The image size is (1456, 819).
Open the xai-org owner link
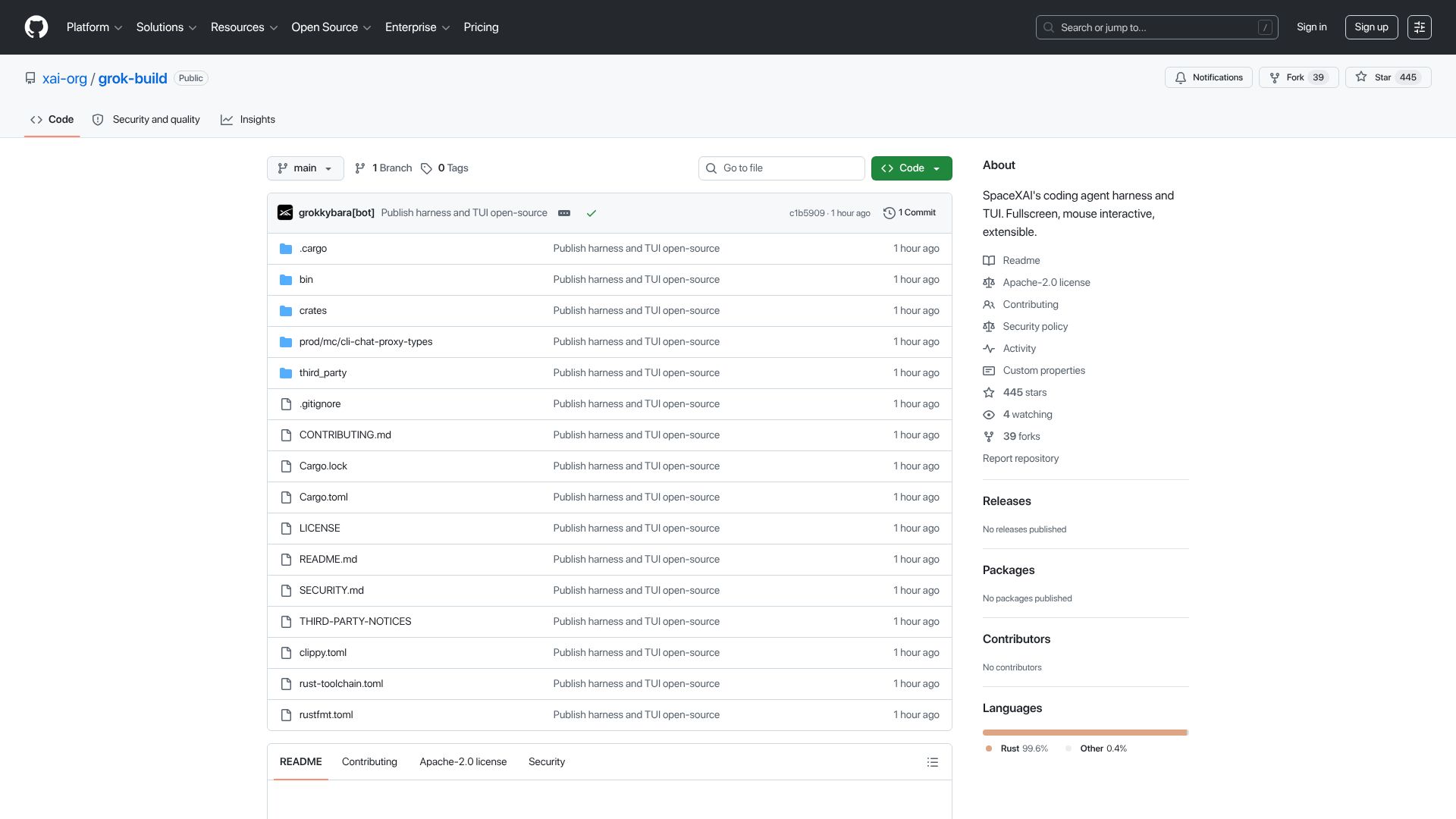pyautogui.click(x=64, y=78)
